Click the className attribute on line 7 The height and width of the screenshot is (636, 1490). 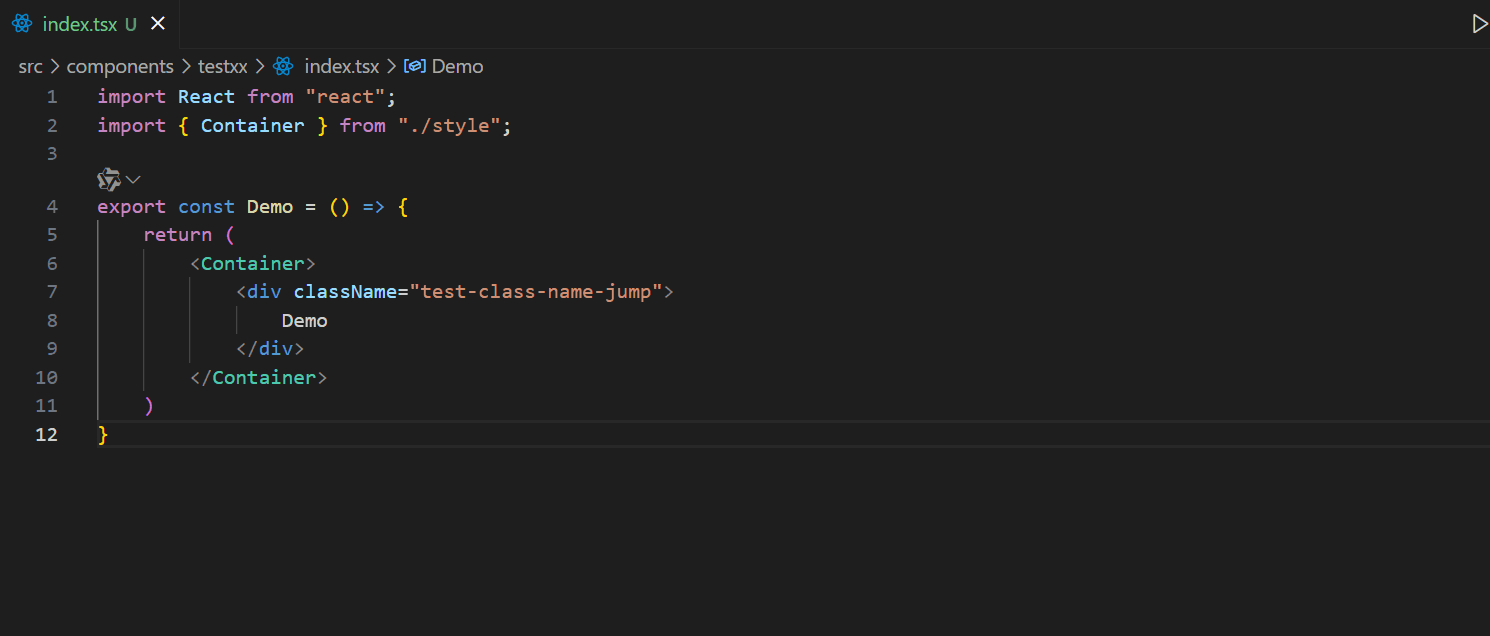click(x=345, y=291)
